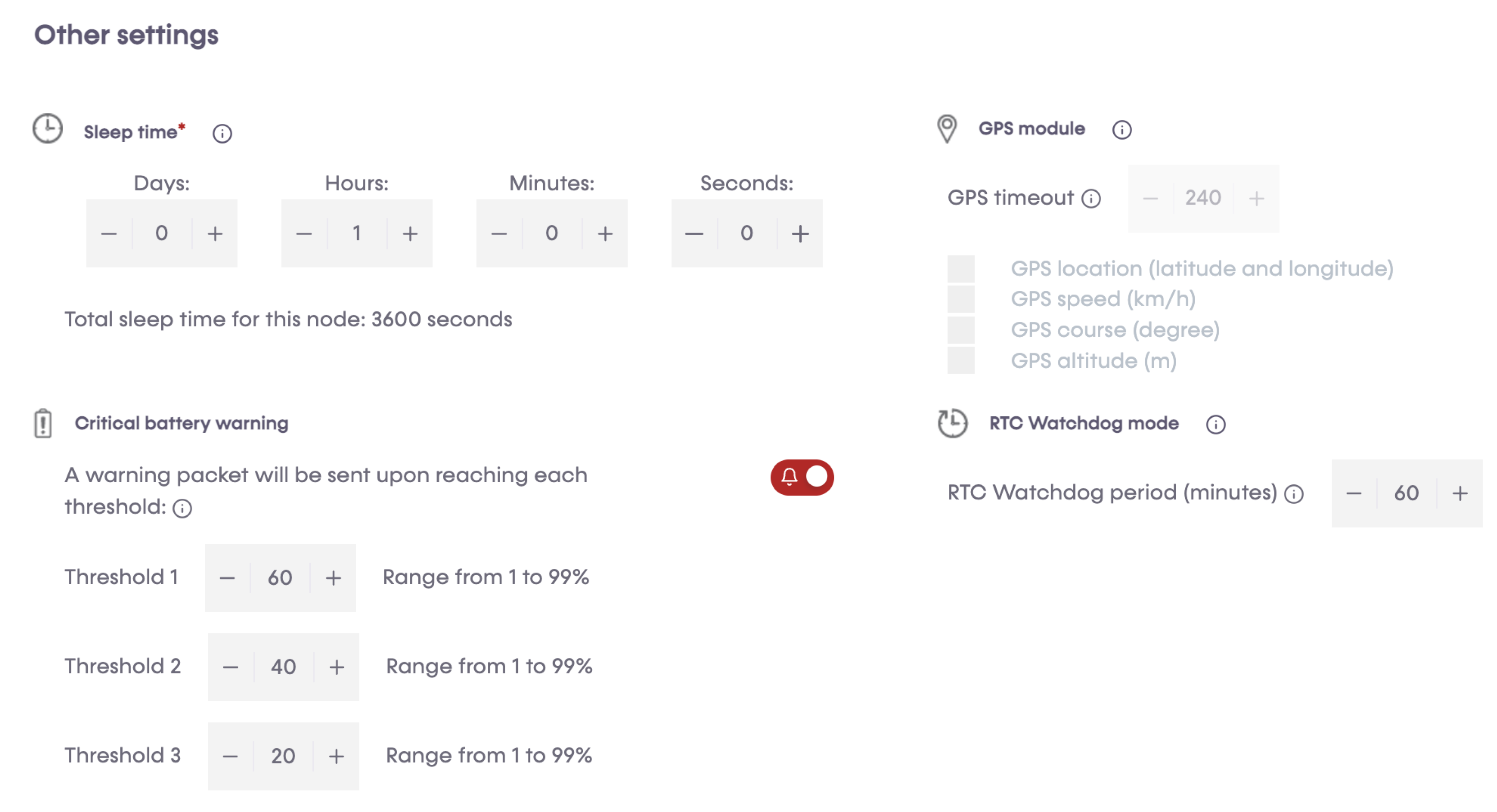Viewport: 1497px width, 812px height.
Task: Click the warning threshold info icon
Action: click(182, 508)
